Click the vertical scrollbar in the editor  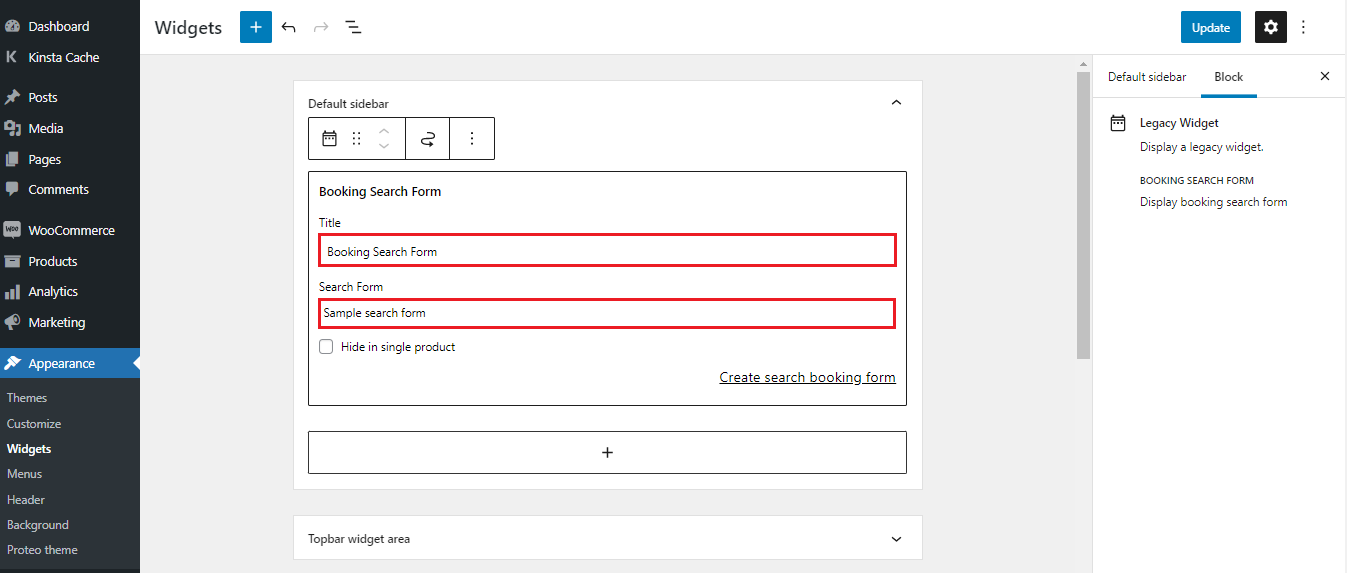[1082, 215]
